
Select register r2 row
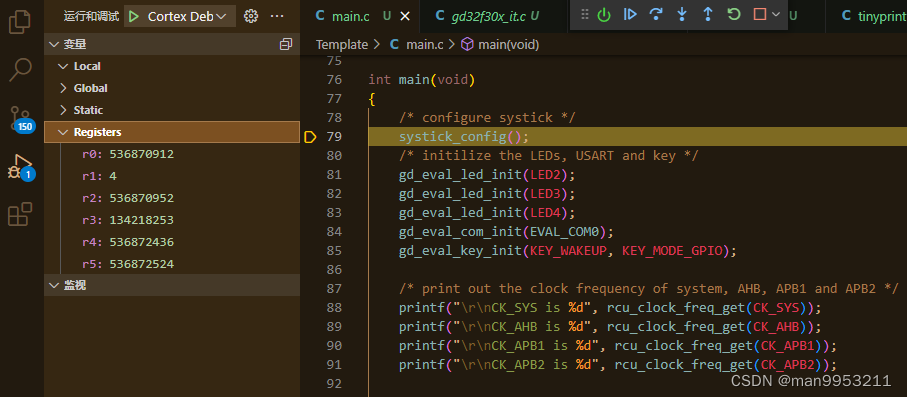[172, 198]
